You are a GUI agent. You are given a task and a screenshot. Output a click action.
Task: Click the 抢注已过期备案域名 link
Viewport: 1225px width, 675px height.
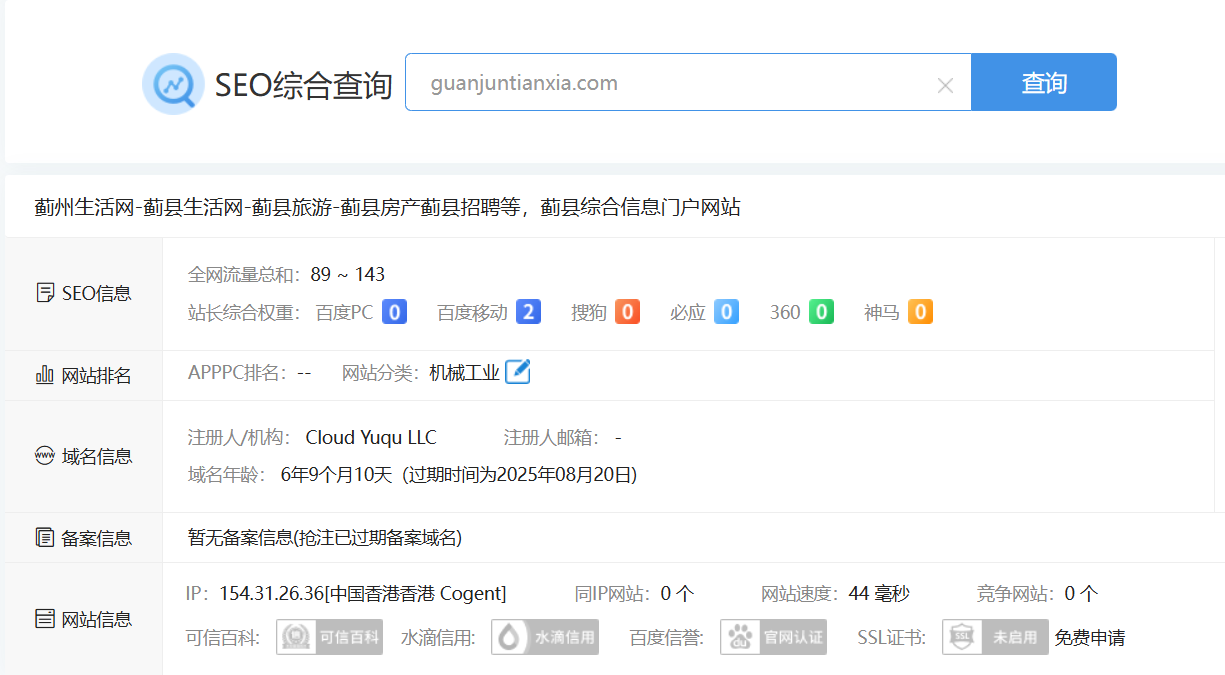(377, 538)
